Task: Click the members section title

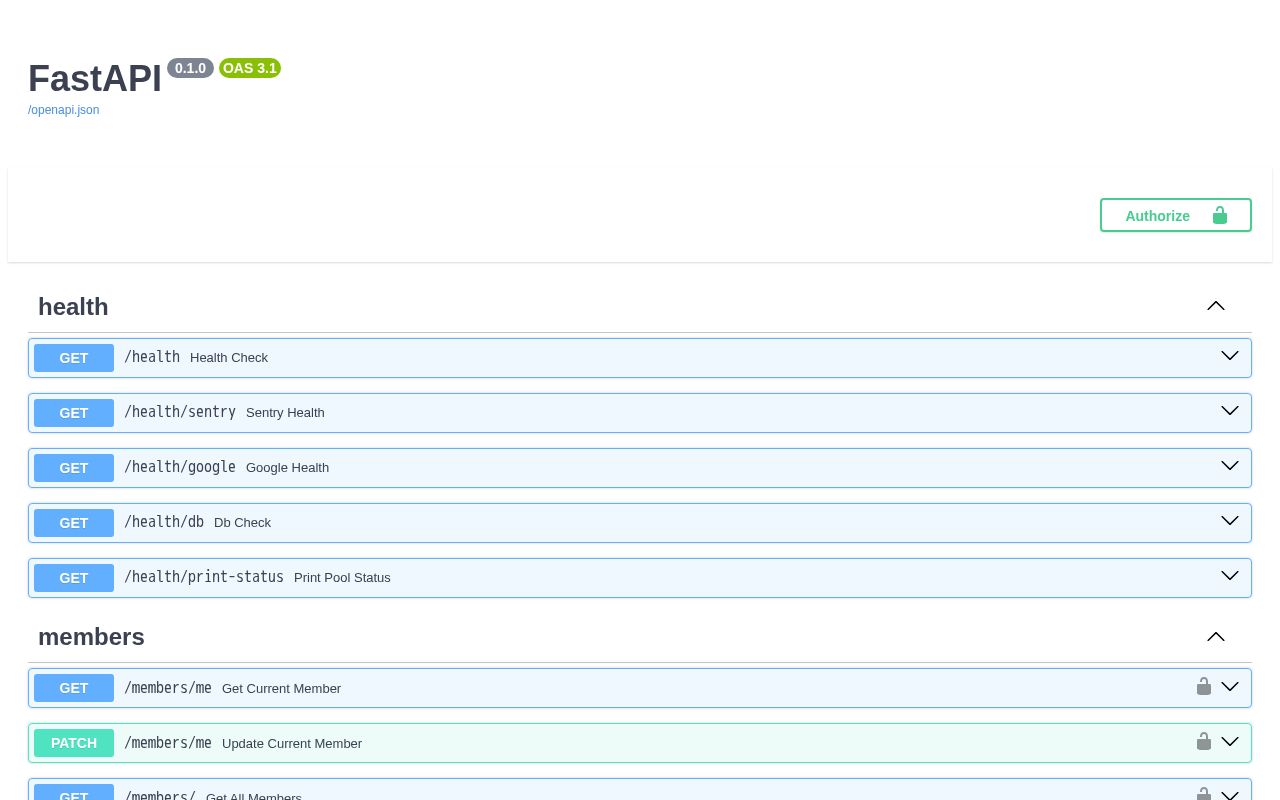Action: pyautogui.click(x=91, y=637)
